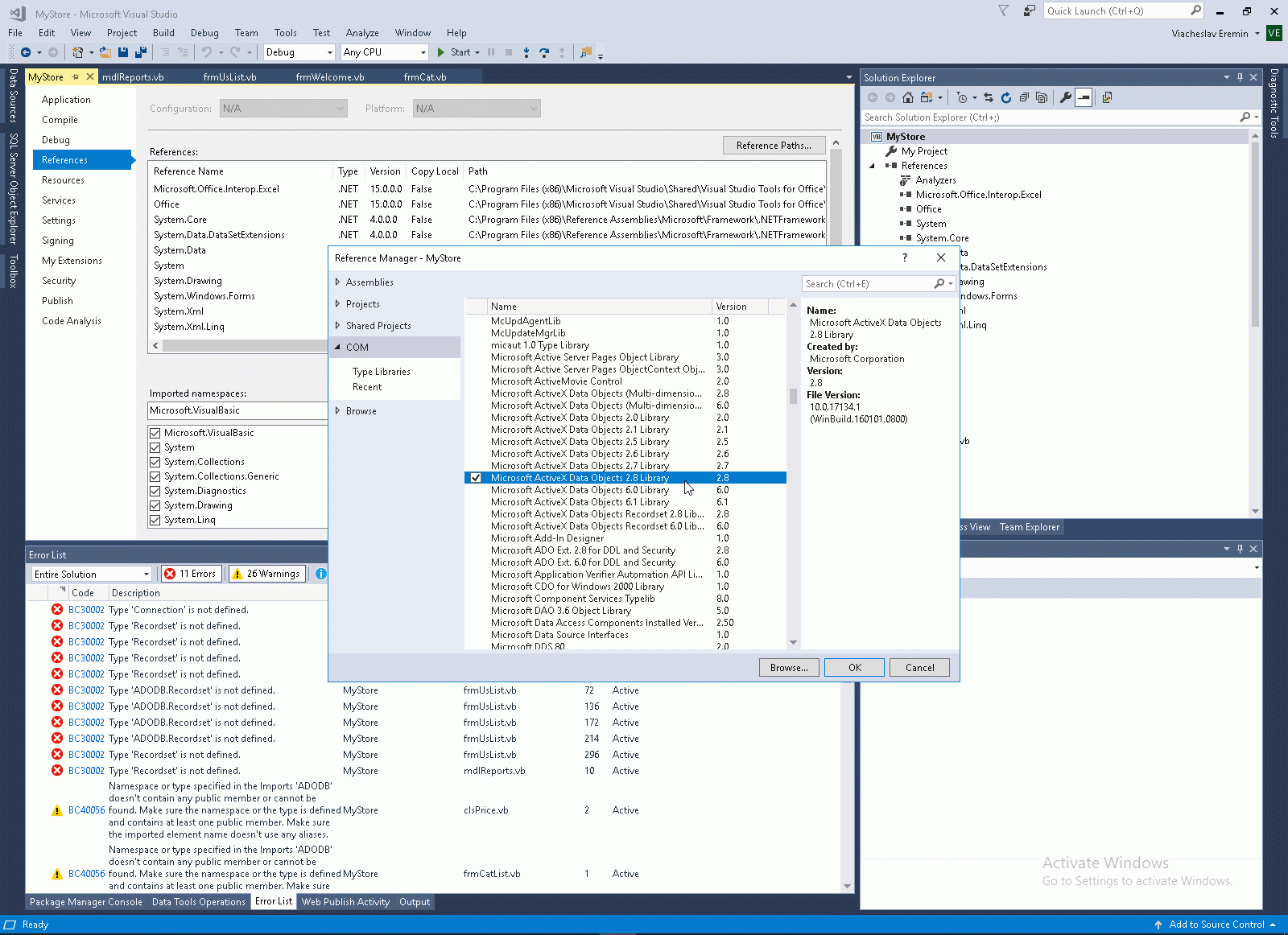Image resolution: width=1288 pixels, height=935 pixels.
Task: Click the Send Feedback icon
Action: (x=1030, y=10)
